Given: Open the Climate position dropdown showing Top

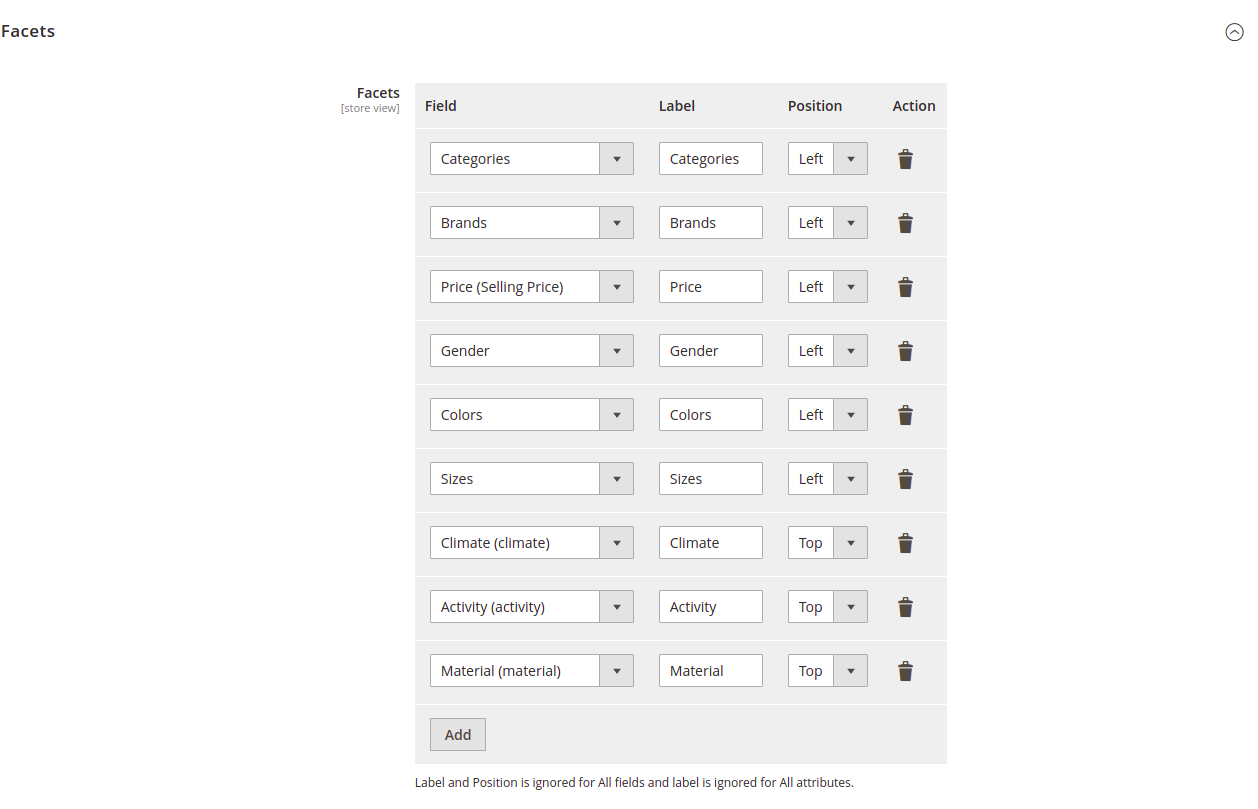Looking at the screenshot, I should tap(851, 542).
